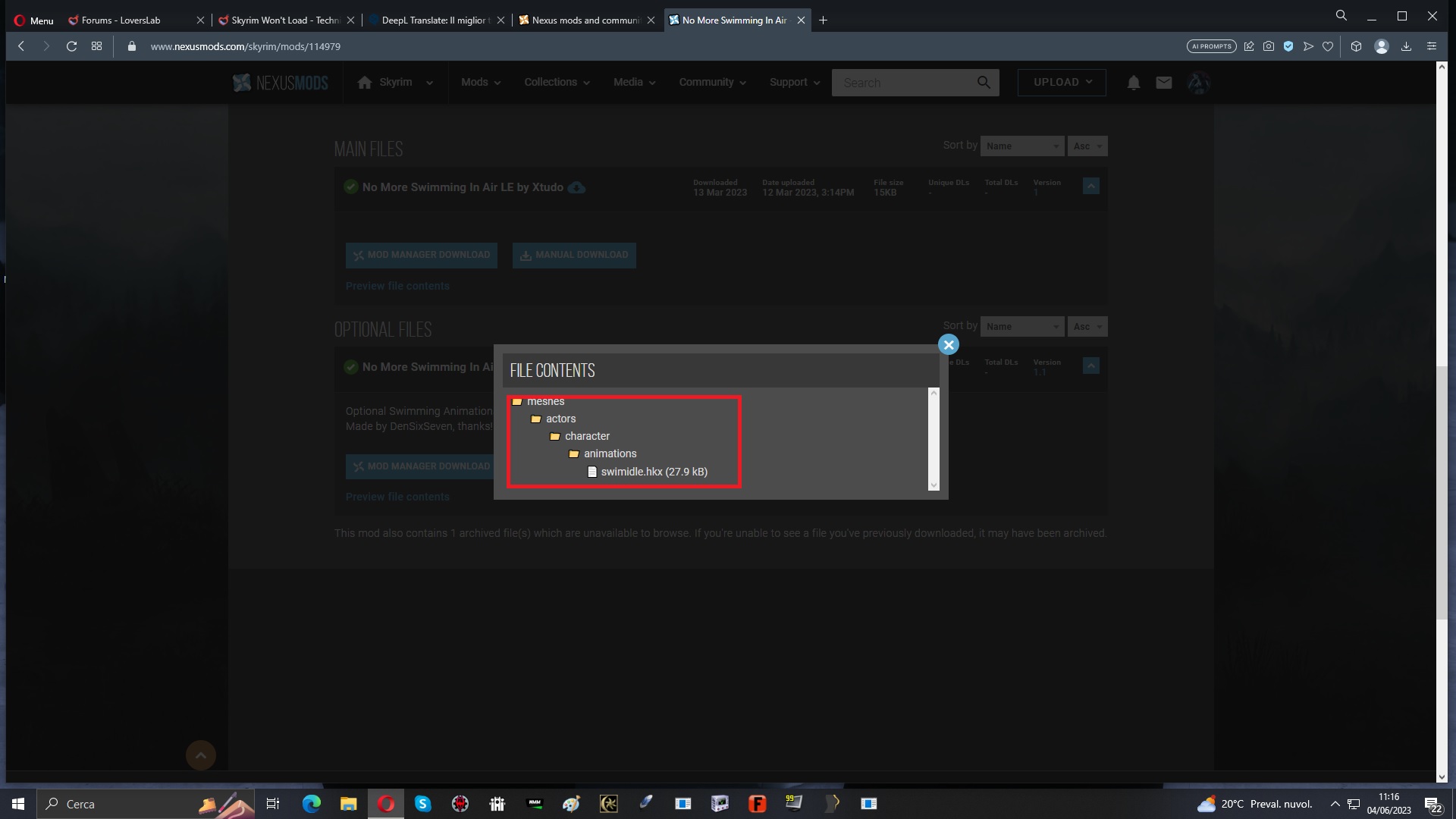1456x819 pixels.
Task: Click the Nexus search input field
Action: pos(902,83)
